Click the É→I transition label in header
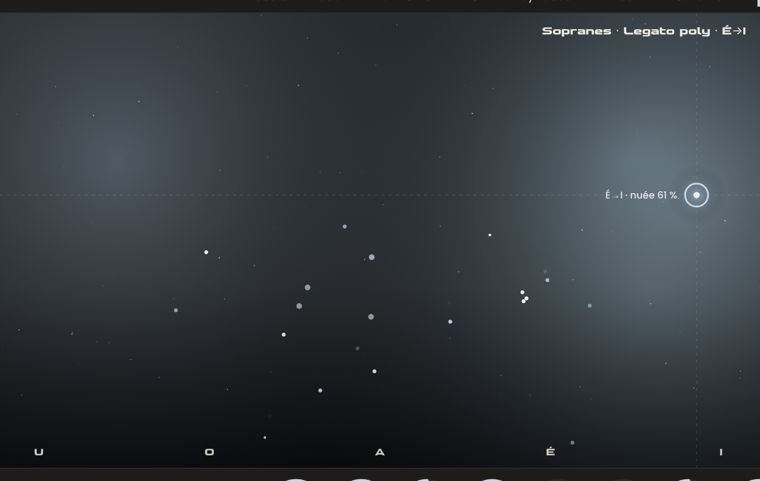Image resolution: width=760 pixels, height=481 pixels. click(x=734, y=31)
